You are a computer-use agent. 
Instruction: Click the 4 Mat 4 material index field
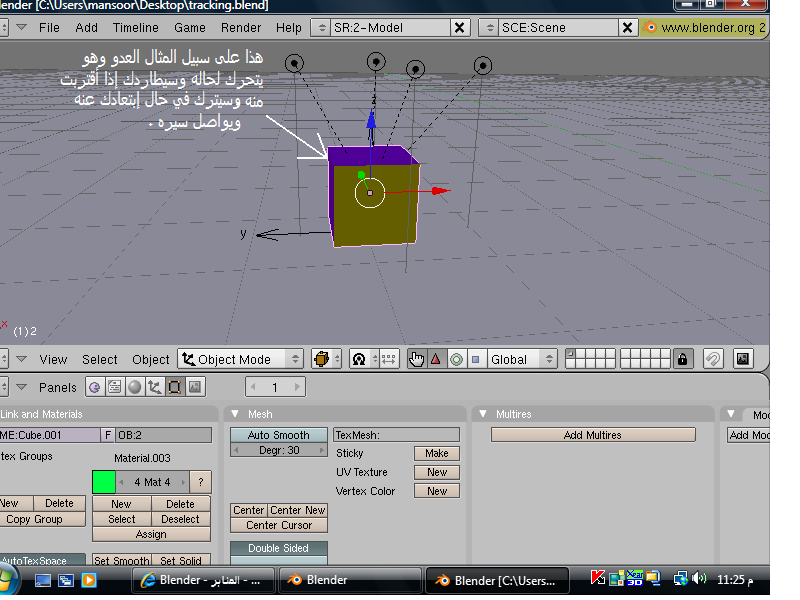[x=152, y=482]
